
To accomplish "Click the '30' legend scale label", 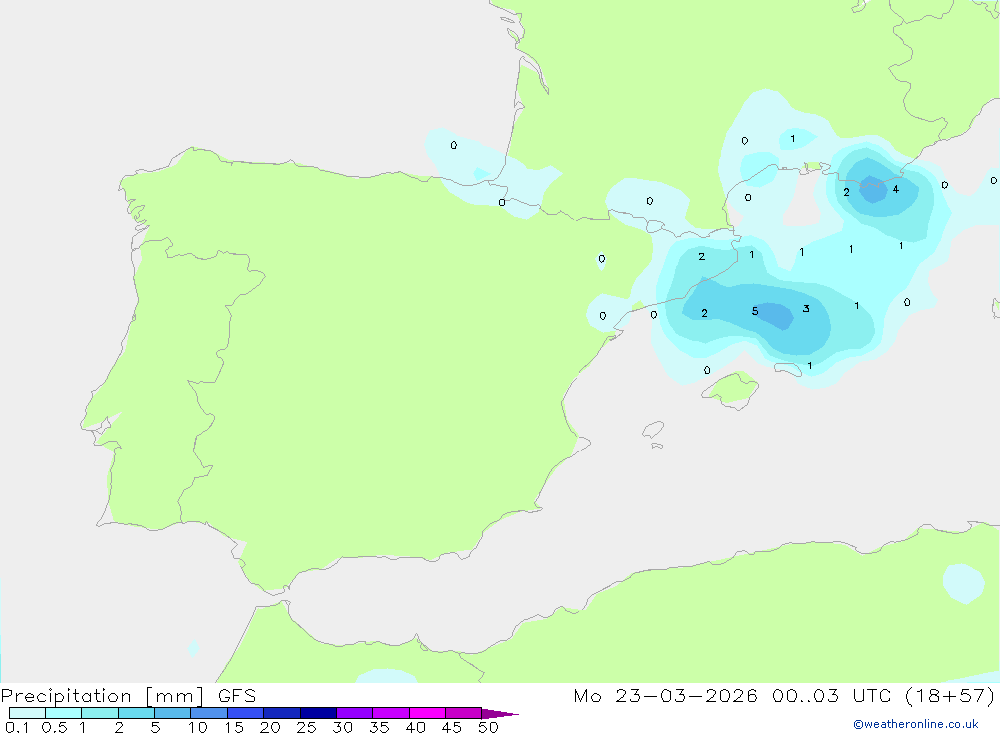I will pyautogui.click(x=343, y=727).
